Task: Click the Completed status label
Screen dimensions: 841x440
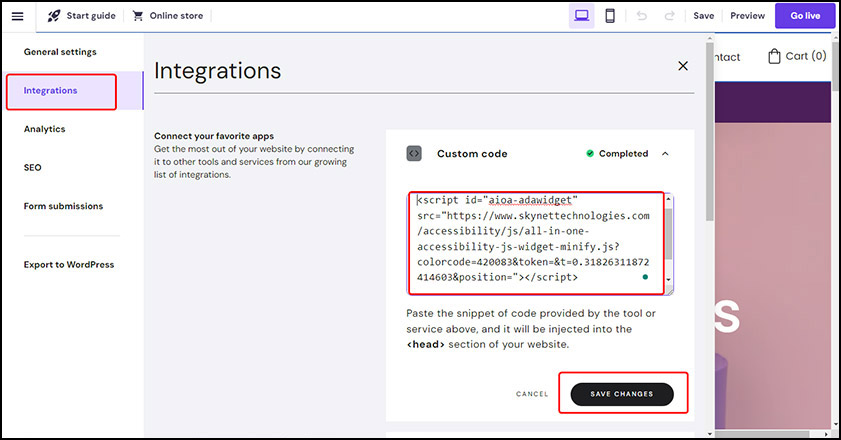Action: [623, 153]
